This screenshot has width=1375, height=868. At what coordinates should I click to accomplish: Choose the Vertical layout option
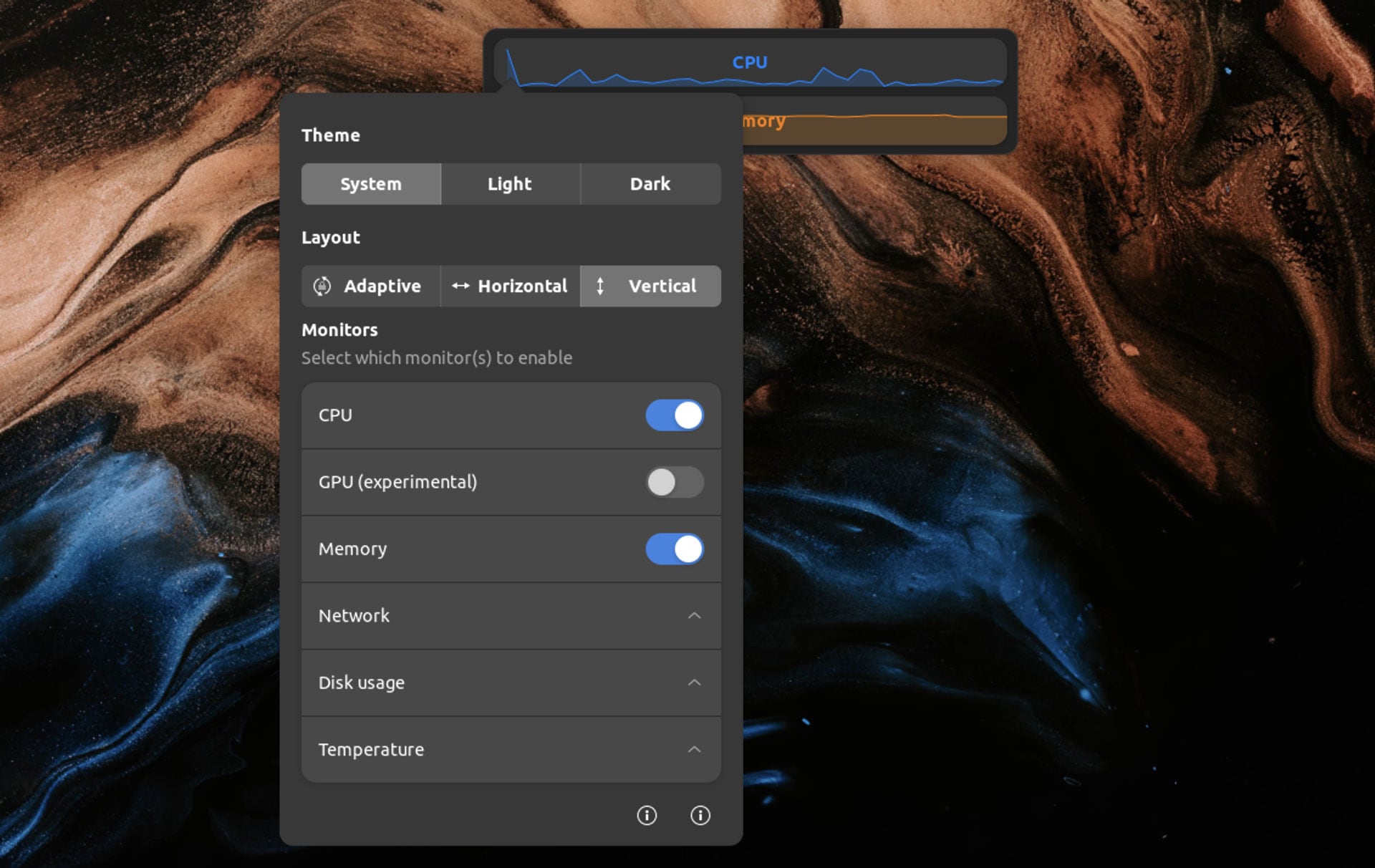[650, 286]
